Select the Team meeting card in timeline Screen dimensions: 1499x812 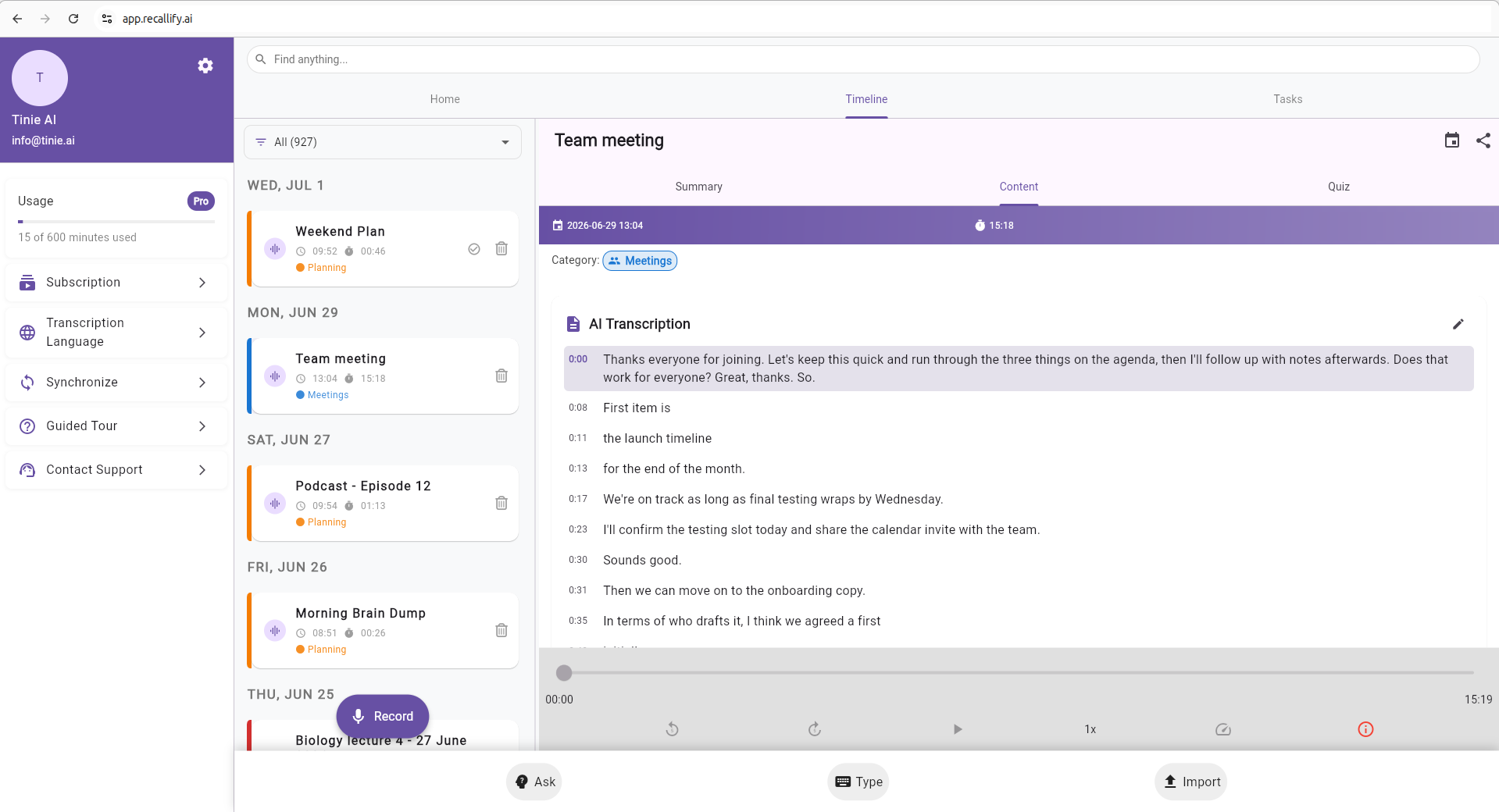tap(383, 376)
